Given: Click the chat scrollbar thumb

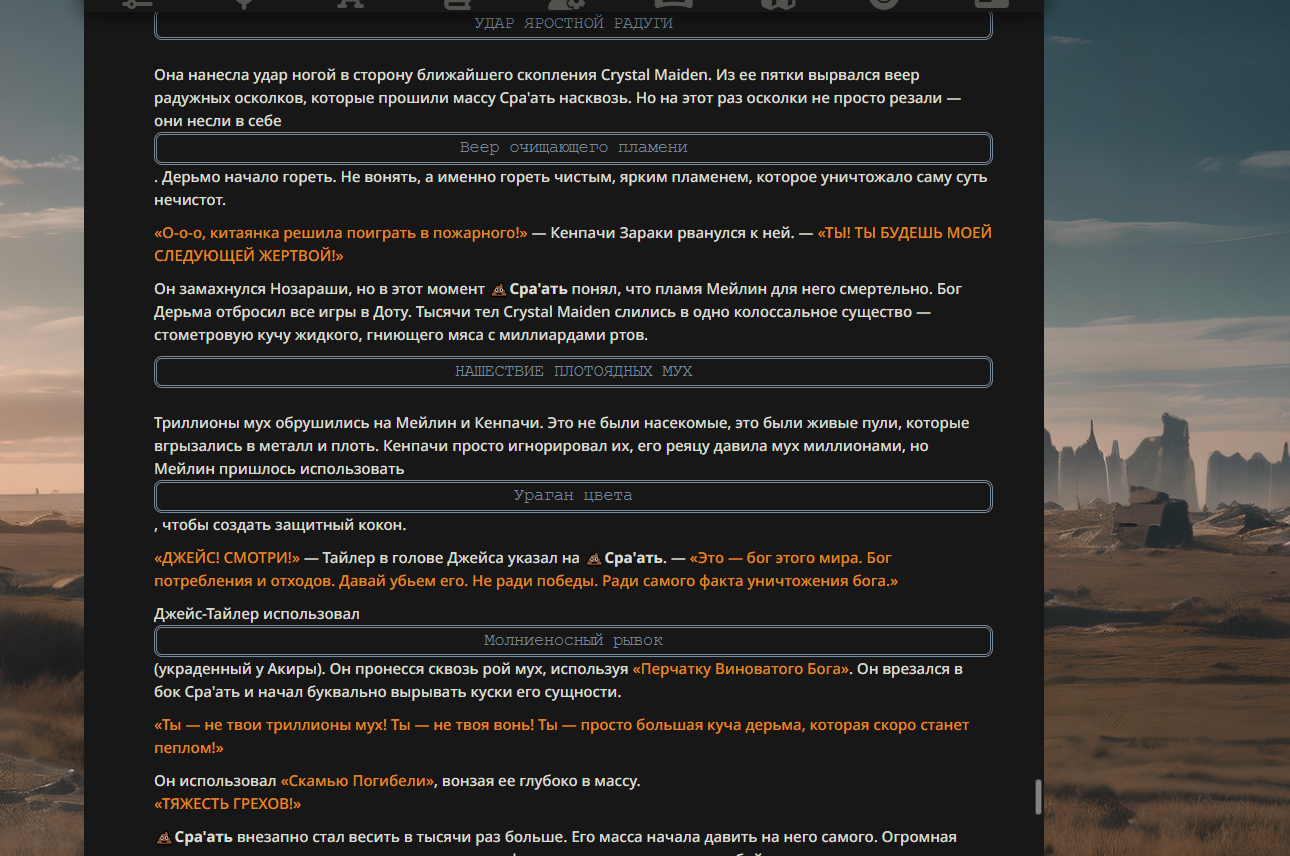Looking at the screenshot, I should pyautogui.click(x=1038, y=796).
